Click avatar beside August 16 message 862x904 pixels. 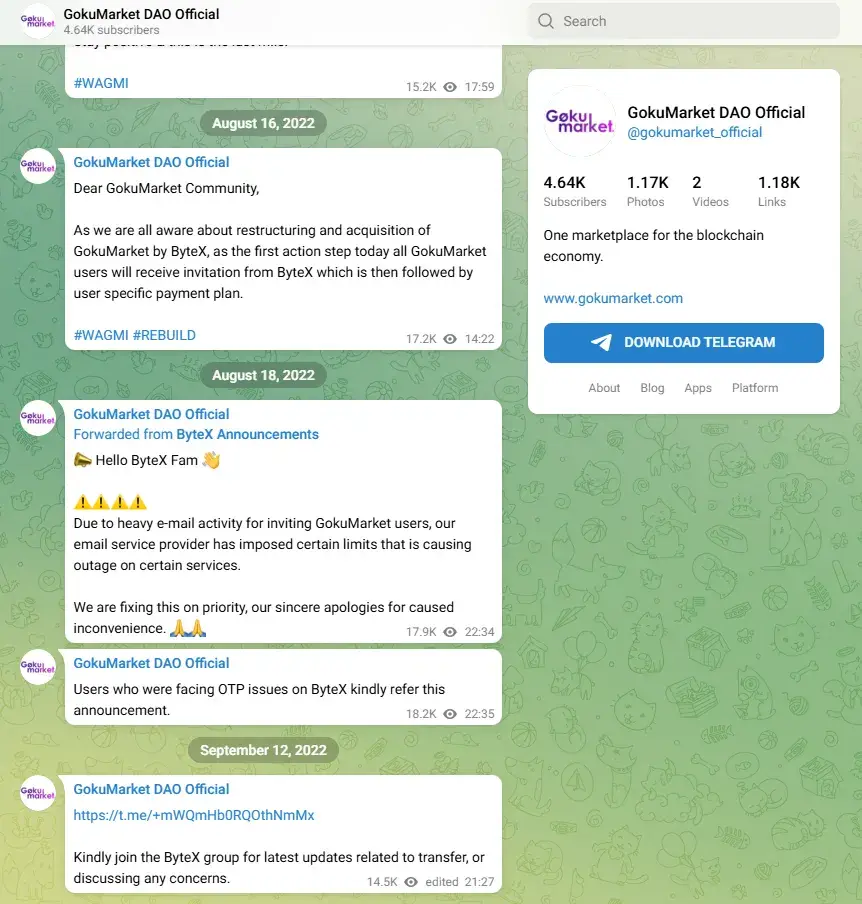(x=38, y=166)
